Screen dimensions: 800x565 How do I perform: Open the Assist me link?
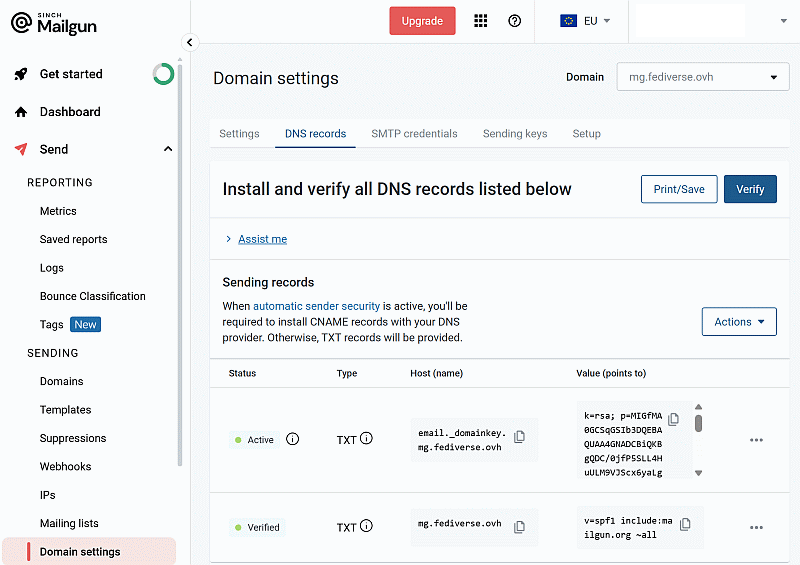[263, 239]
